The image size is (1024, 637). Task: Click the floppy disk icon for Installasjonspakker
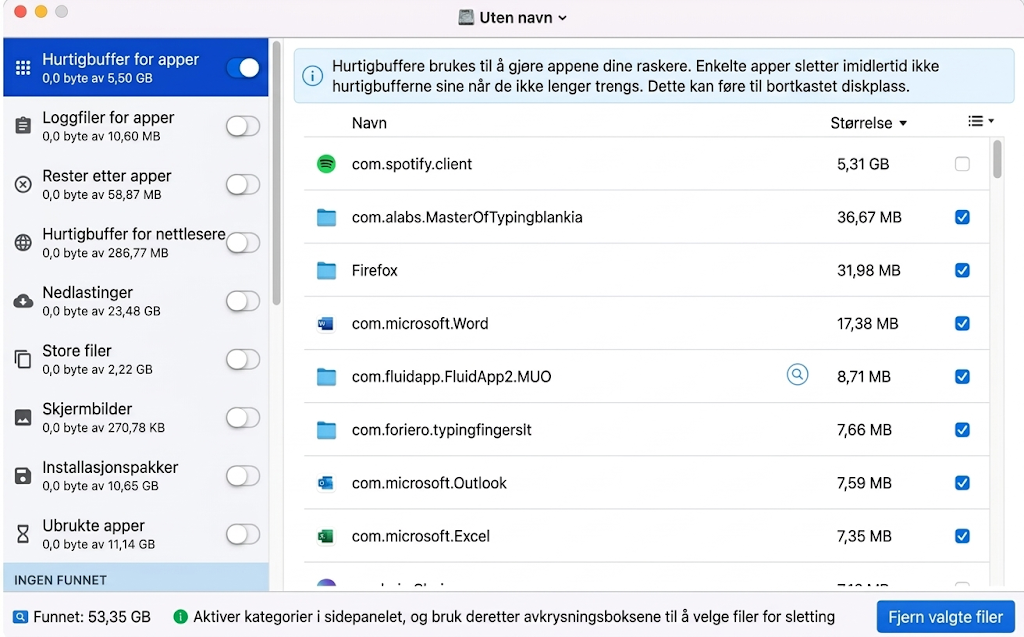23,476
